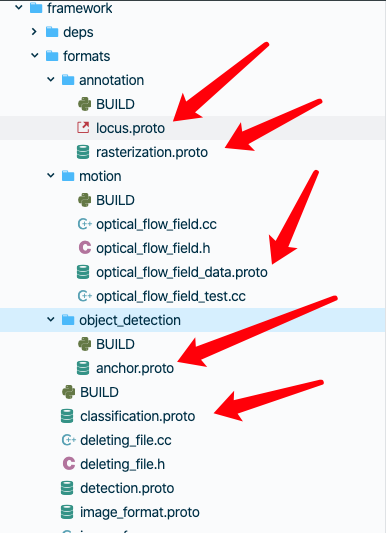Collapse the framework folder chevron
The width and height of the screenshot is (386, 533).
pos(19,7)
